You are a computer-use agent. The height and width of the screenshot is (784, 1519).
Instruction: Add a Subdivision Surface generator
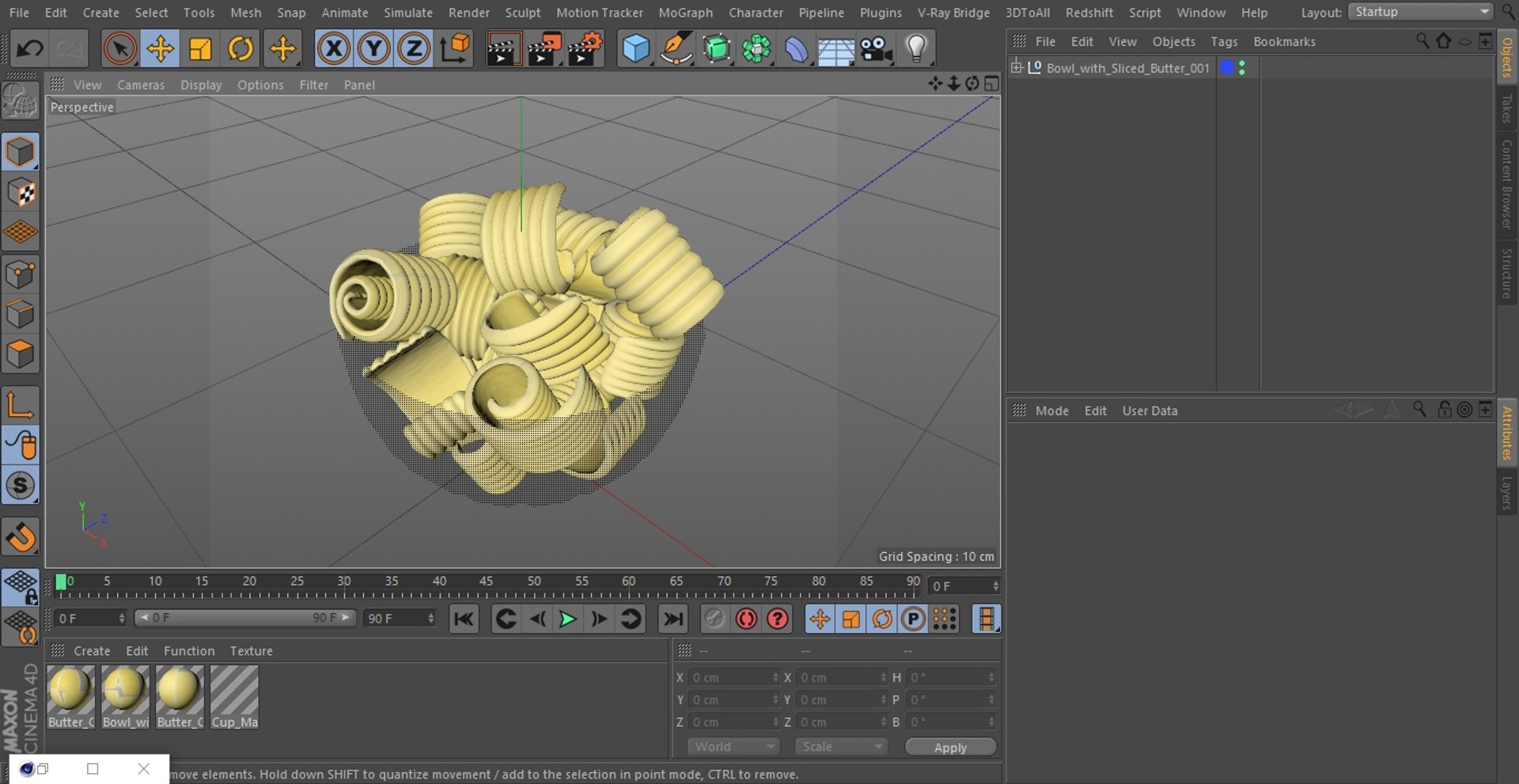coord(717,49)
